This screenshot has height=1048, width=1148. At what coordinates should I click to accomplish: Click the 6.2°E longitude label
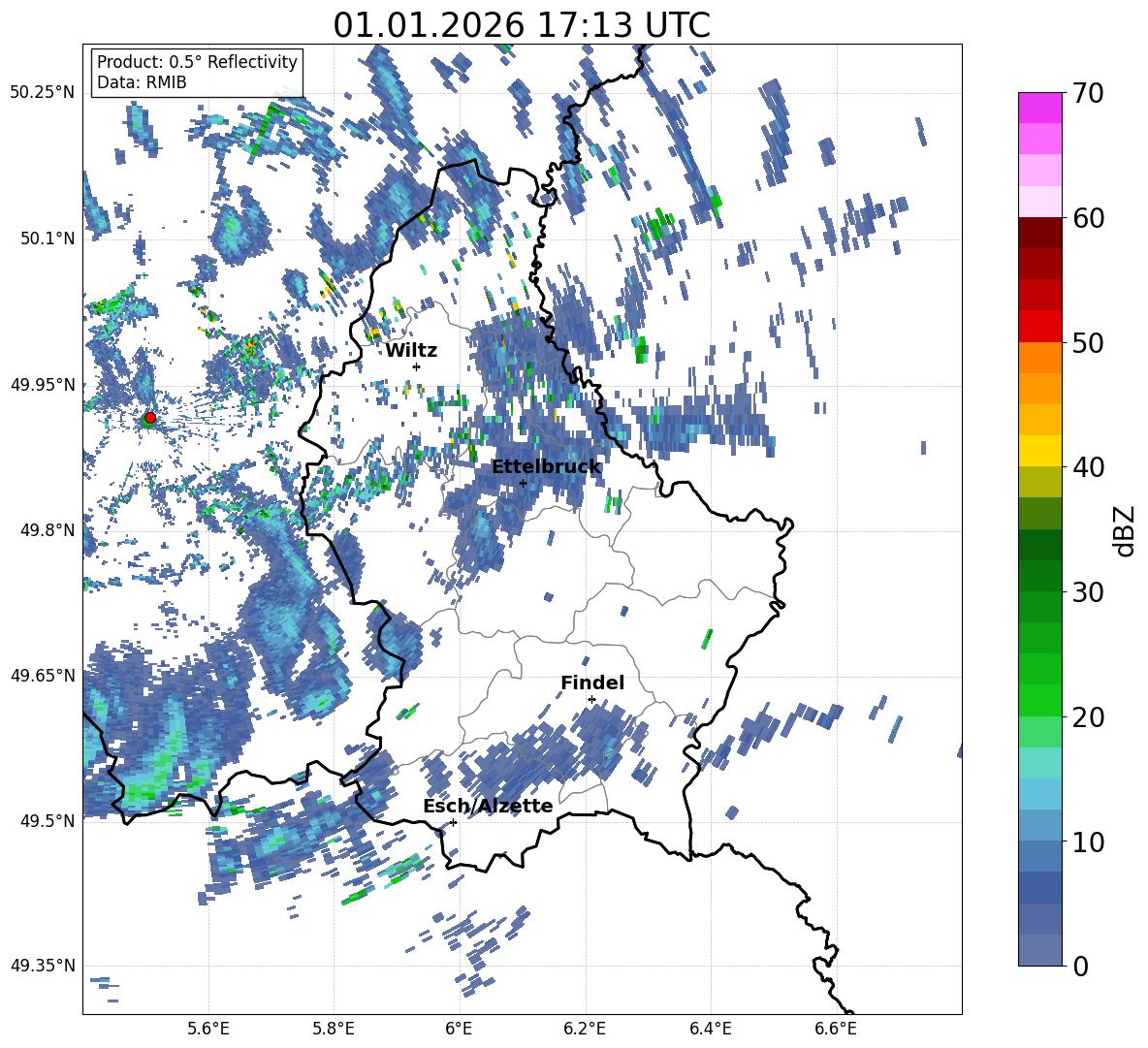pyautogui.click(x=585, y=1029)
